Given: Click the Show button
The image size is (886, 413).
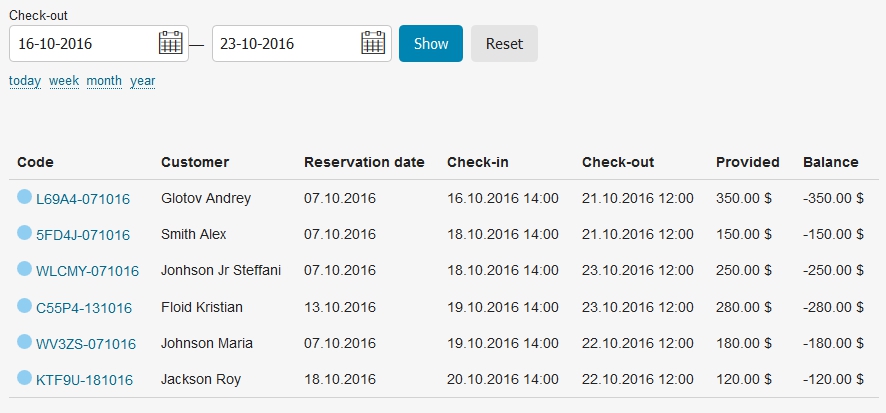Looking at the screenshot, I should coord(431,44).
